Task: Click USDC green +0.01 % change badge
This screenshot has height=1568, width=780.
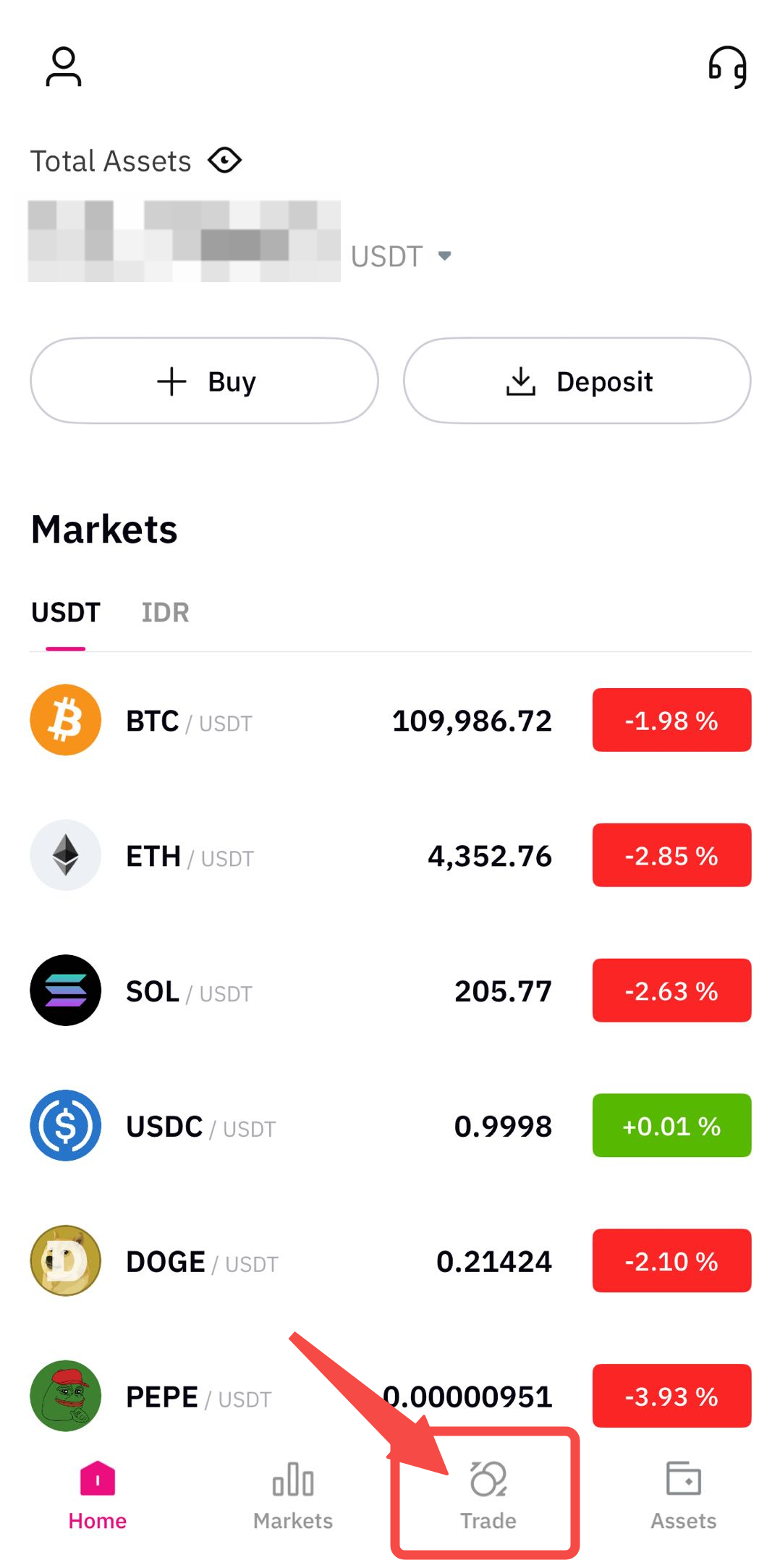Action: [x=671, y=1126]
